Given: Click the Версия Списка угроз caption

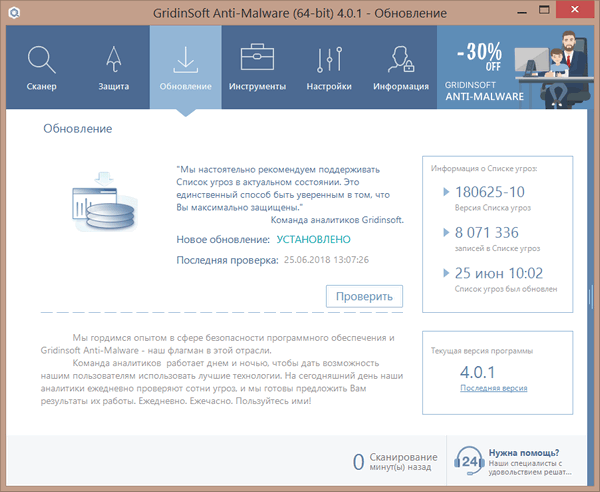Looking at the screenshot, I should point(492,208).
